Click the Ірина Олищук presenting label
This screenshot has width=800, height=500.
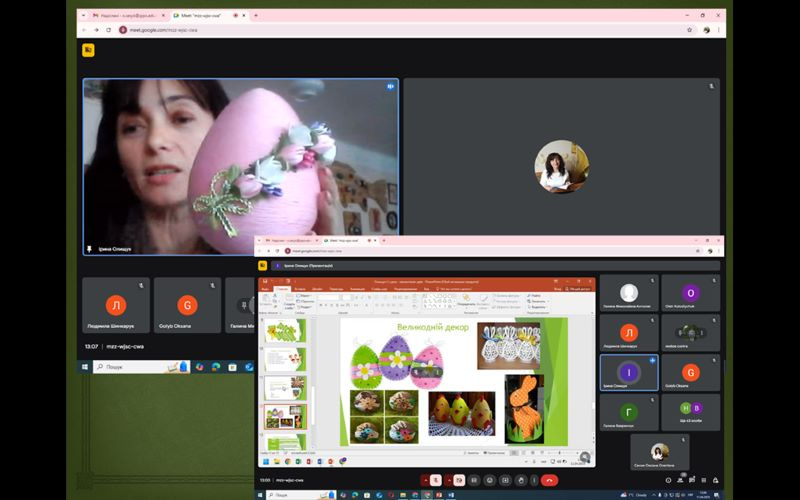coord(308,266)
